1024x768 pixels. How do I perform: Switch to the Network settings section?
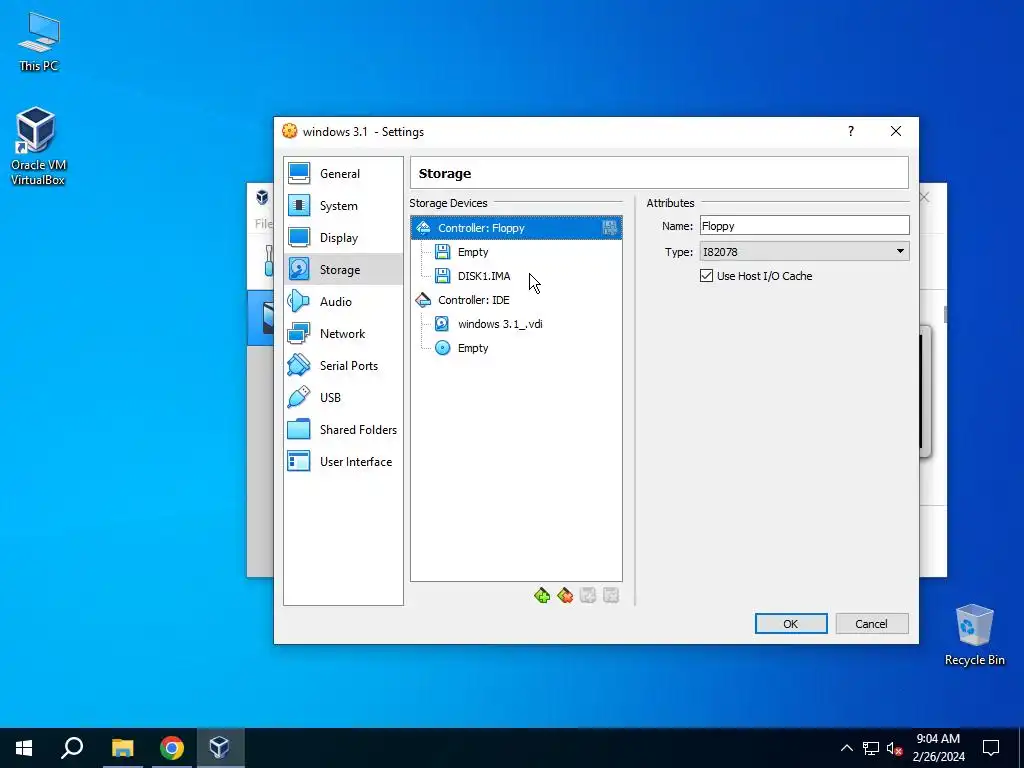[343, 334]
